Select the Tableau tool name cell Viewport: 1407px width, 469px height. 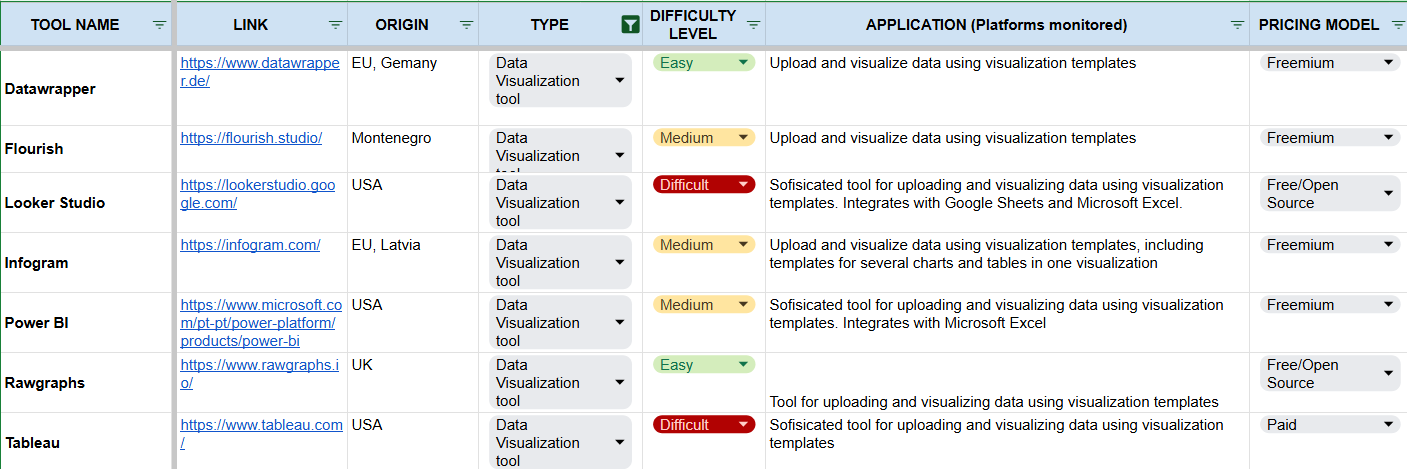[x=87, y=441]
